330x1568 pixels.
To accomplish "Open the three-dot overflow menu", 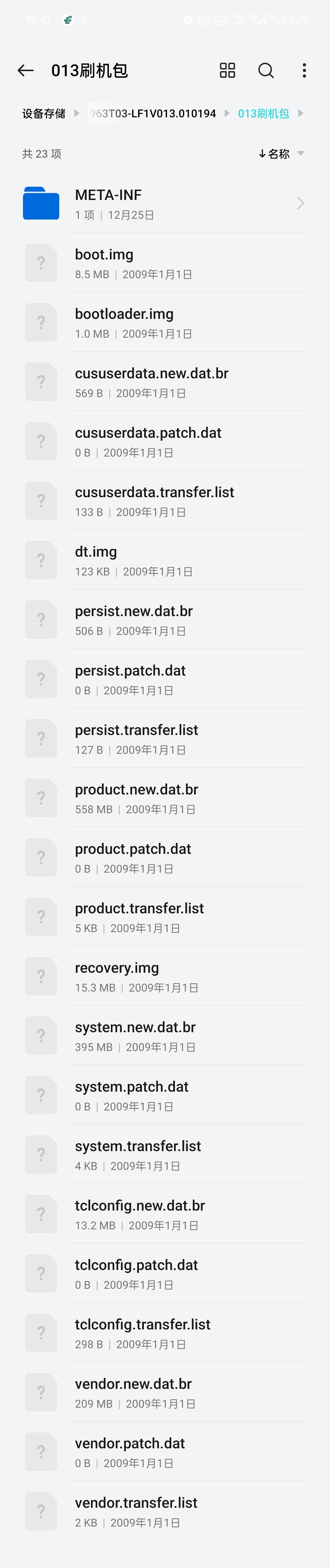I will click(x=304, y=71).
